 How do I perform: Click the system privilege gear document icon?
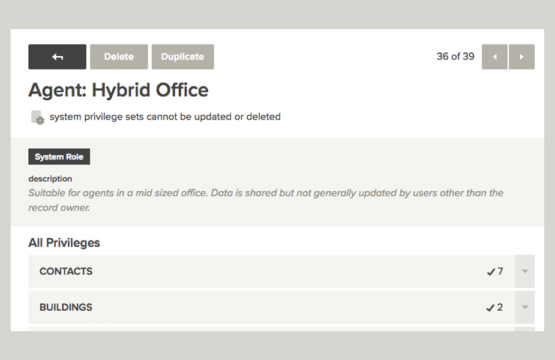tap(38, 118)
